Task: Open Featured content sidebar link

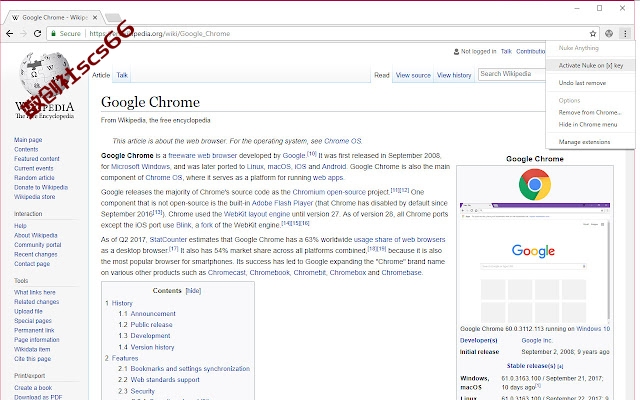Action: (37, 159)
